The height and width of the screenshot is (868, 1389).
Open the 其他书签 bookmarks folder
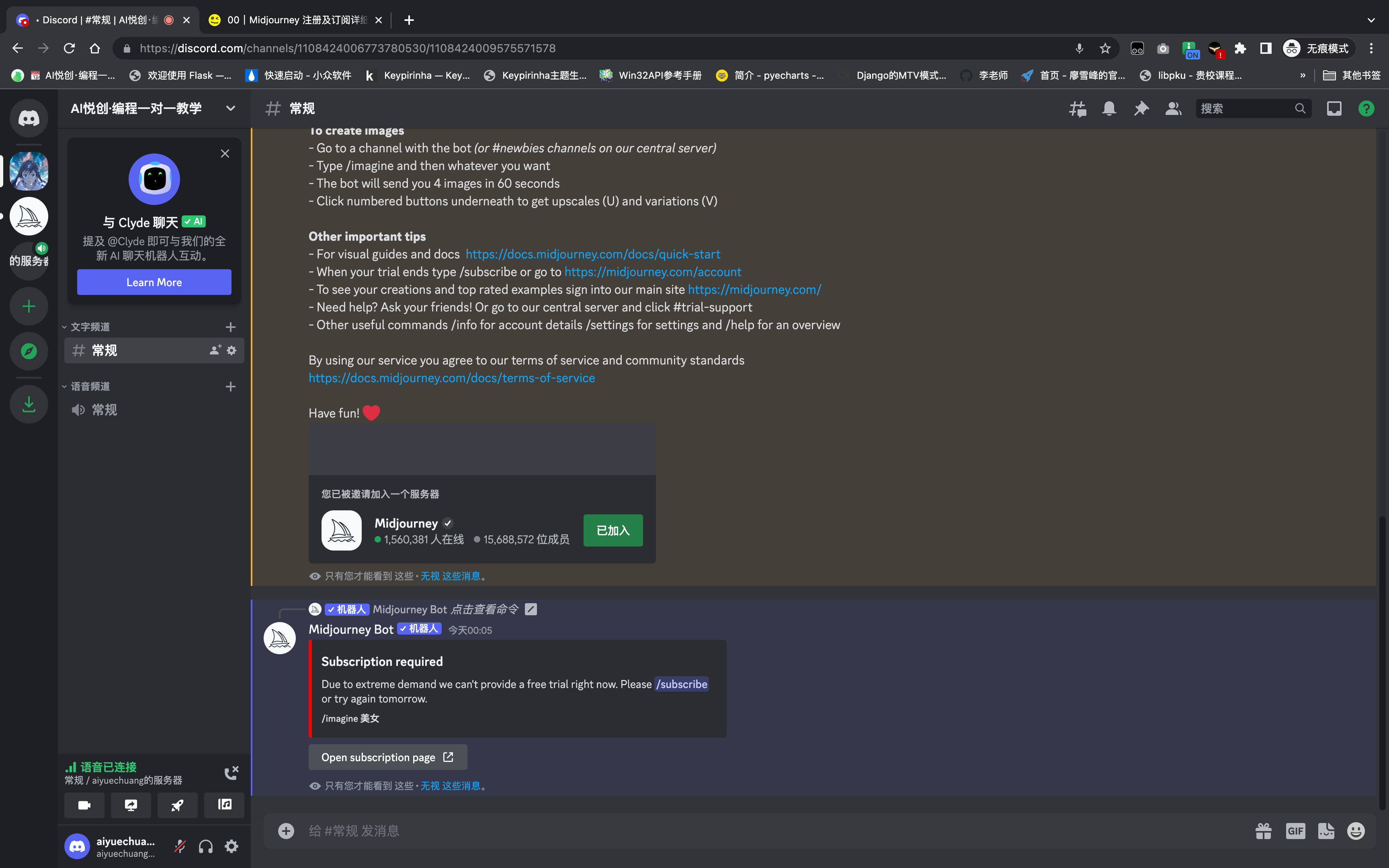[x=1352, y=75]
